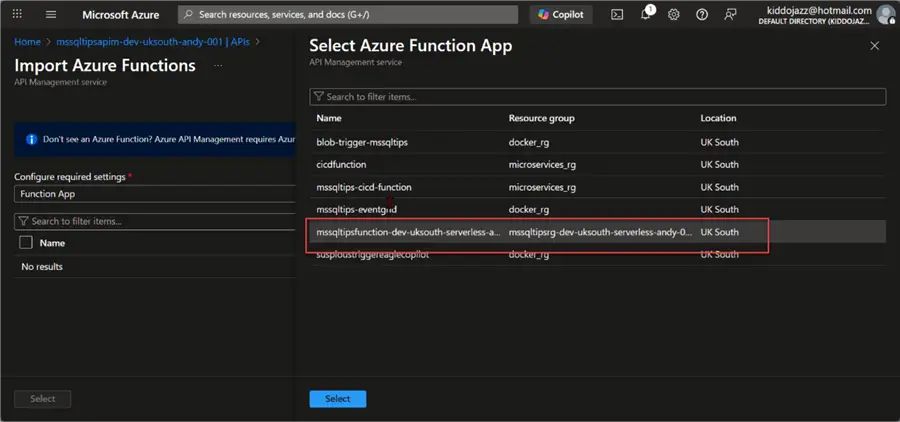Select the mssqltips-eventgrid row
This screenshot has width=900, height=422.
[598, 210]
